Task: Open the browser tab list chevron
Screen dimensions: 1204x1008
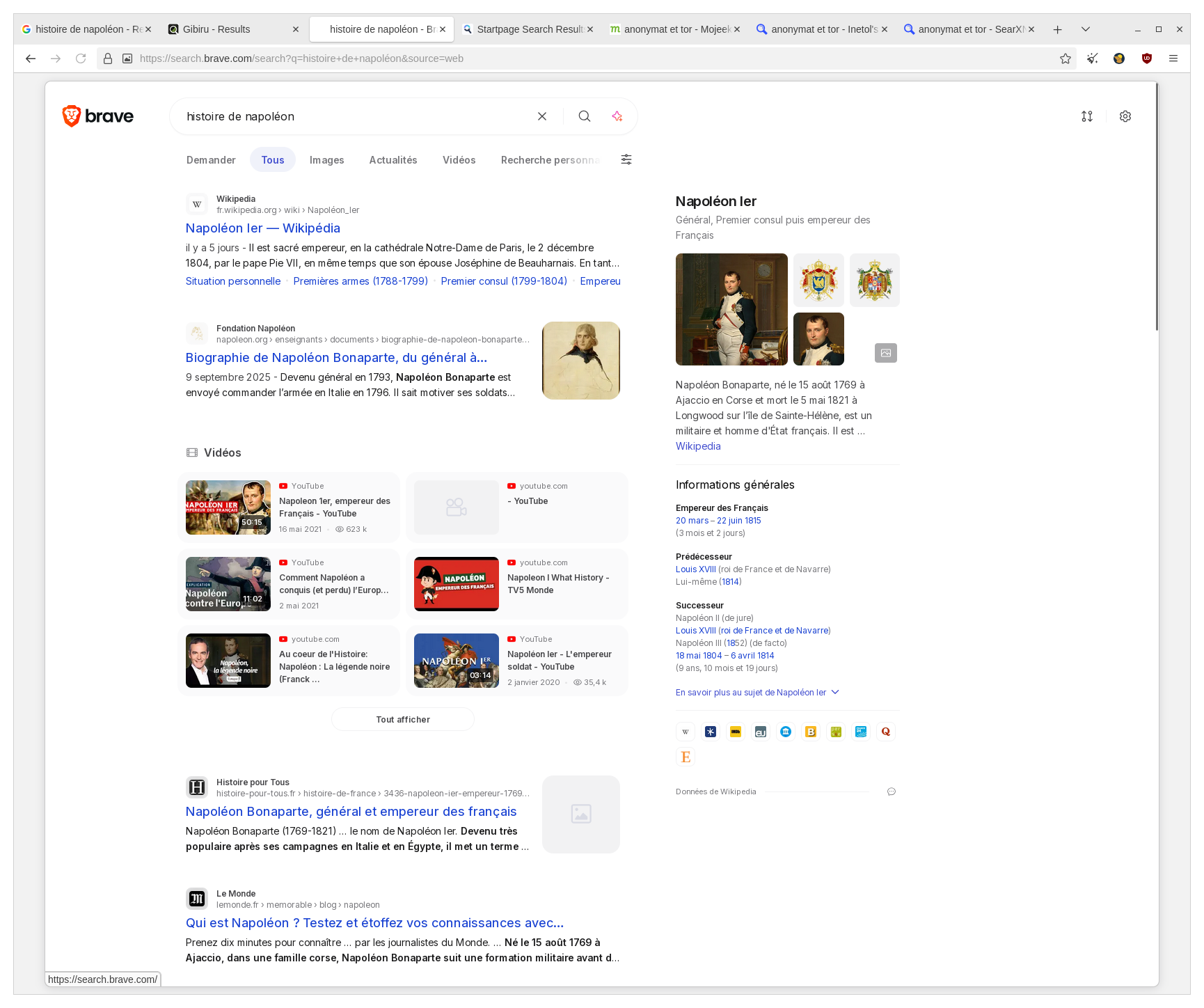Action: point(1084,29)
